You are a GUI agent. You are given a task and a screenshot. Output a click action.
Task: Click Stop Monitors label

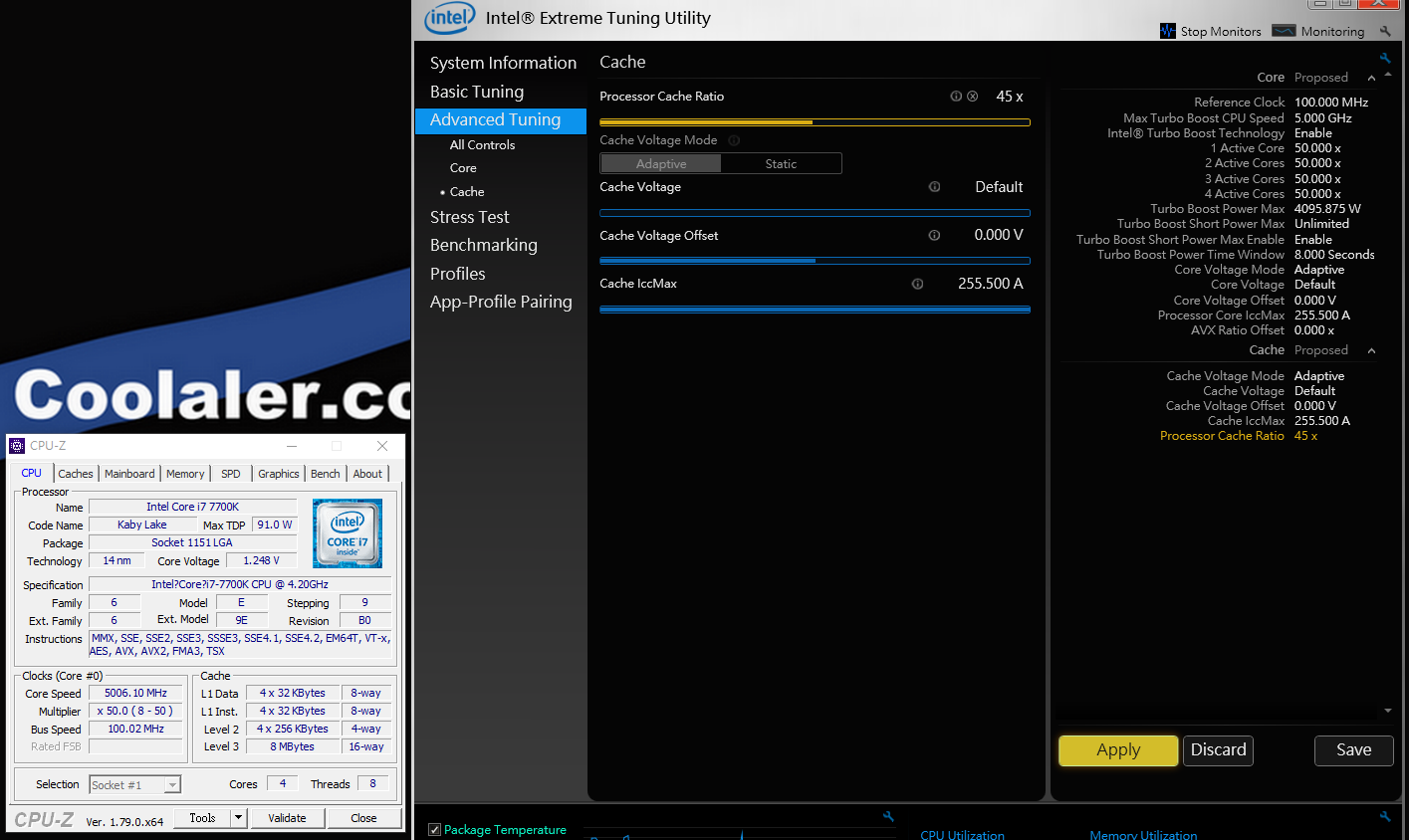click(x=1221, y=32)
